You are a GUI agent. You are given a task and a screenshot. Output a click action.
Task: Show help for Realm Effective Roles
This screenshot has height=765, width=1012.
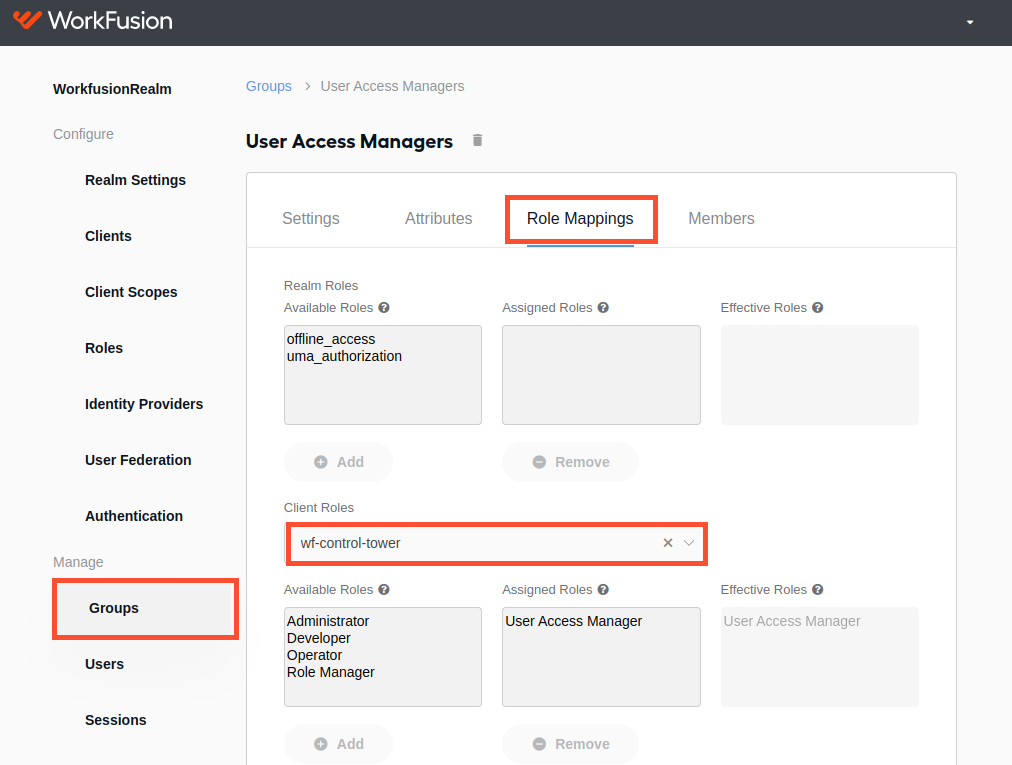[x=818, y=307]
